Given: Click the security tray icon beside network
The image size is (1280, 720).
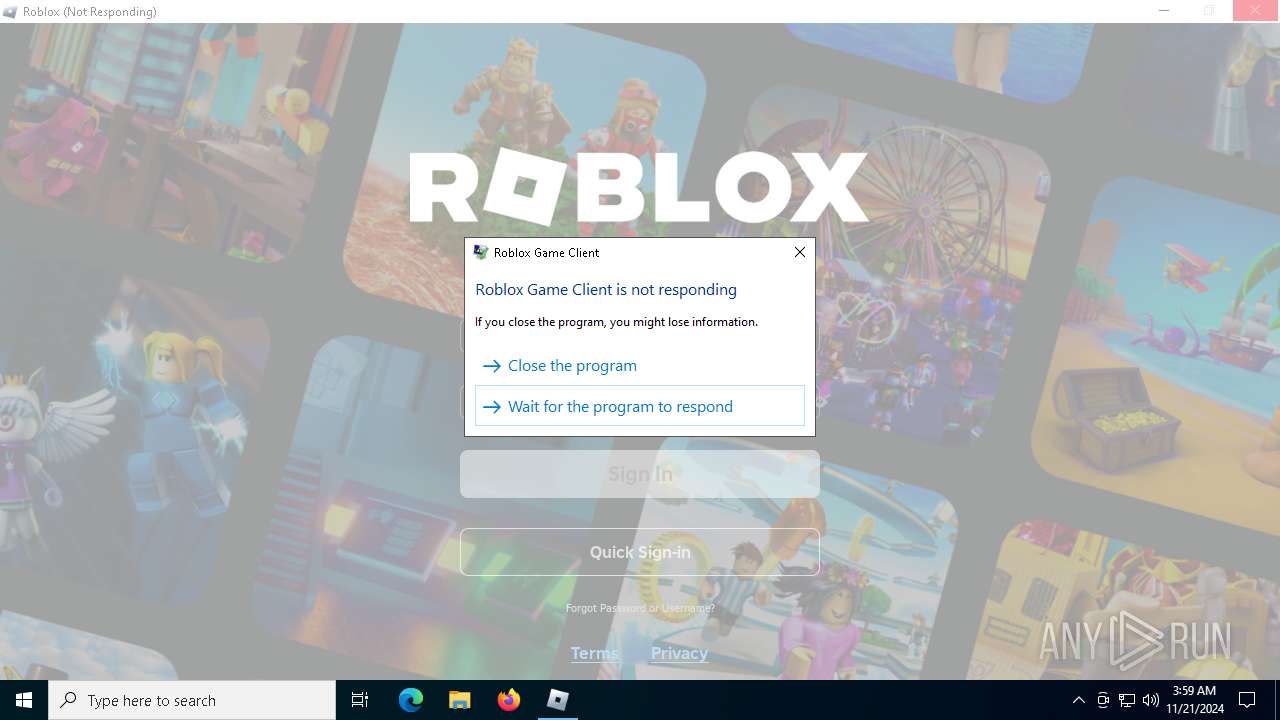Looking at the screenshot, I should coord(1103,700).
